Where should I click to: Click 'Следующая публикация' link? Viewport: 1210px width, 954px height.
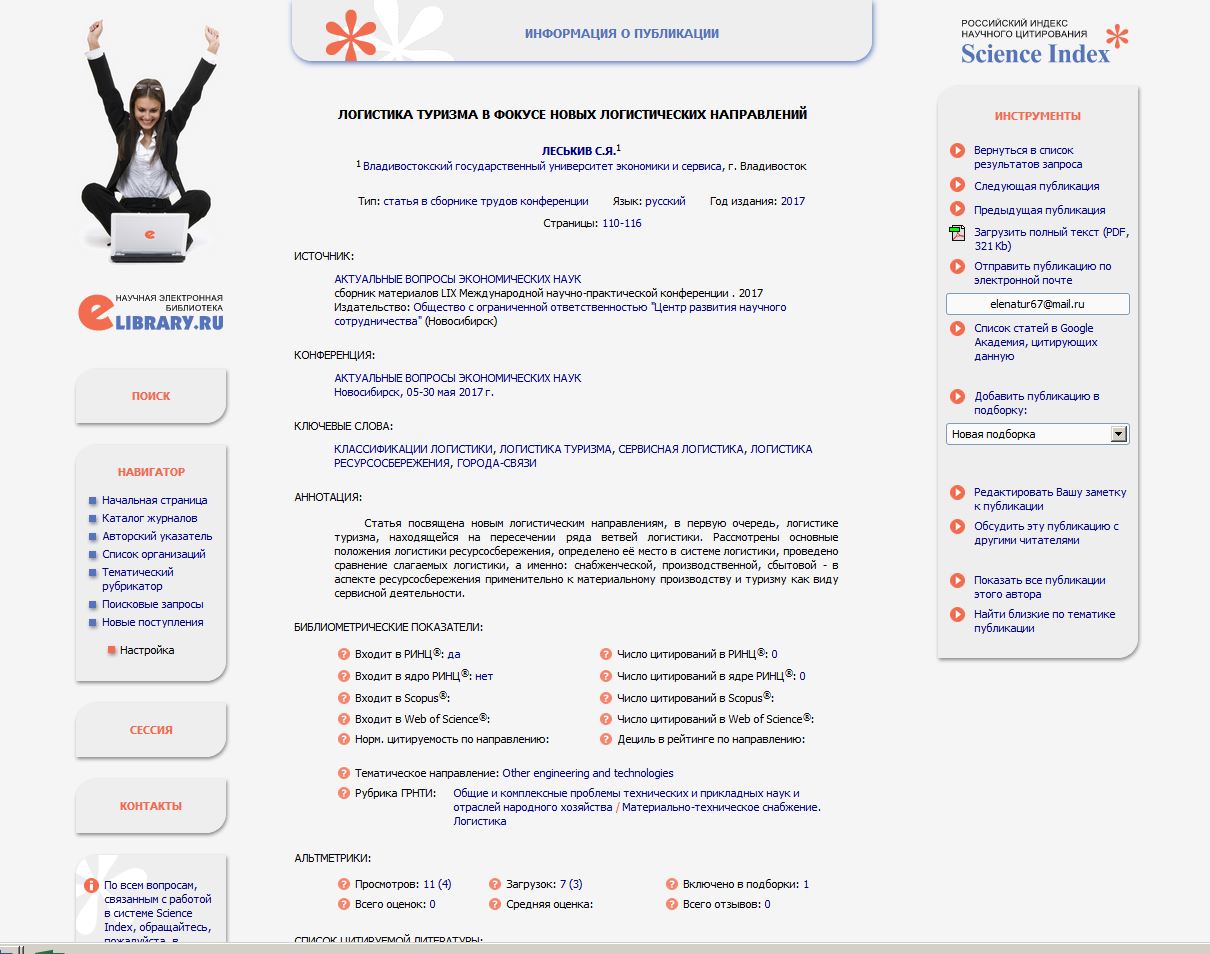coord(1036,186)
